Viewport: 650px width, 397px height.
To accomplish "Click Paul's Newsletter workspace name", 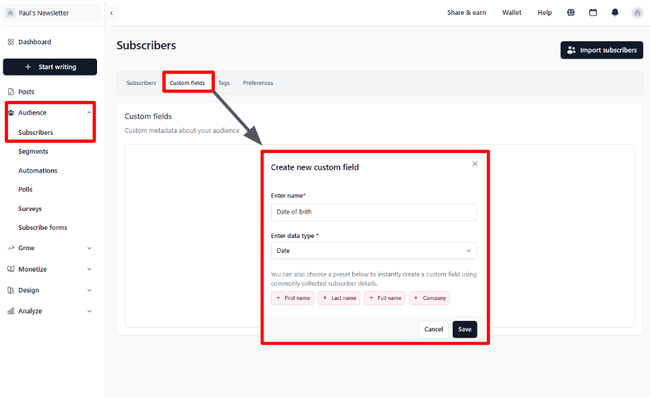I will click(x=44, y=13).
